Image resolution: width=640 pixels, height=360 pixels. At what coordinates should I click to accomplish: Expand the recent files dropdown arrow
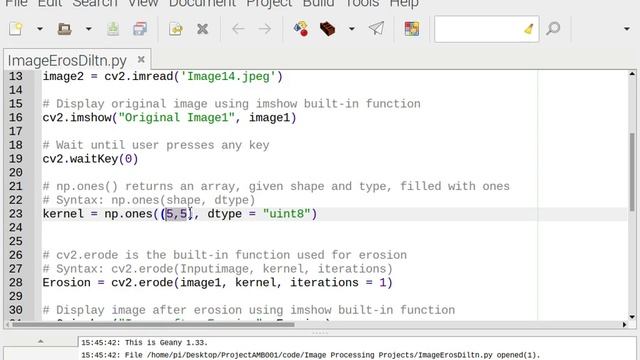pos(88,29)
